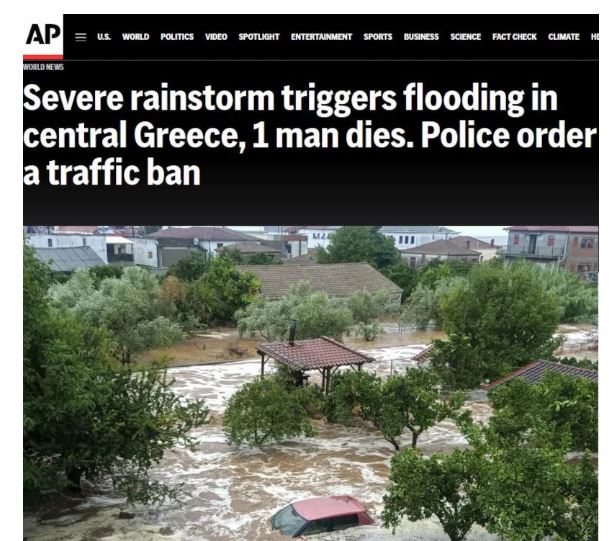
Task: Select the Science nav item
Action: click(465, 37)
